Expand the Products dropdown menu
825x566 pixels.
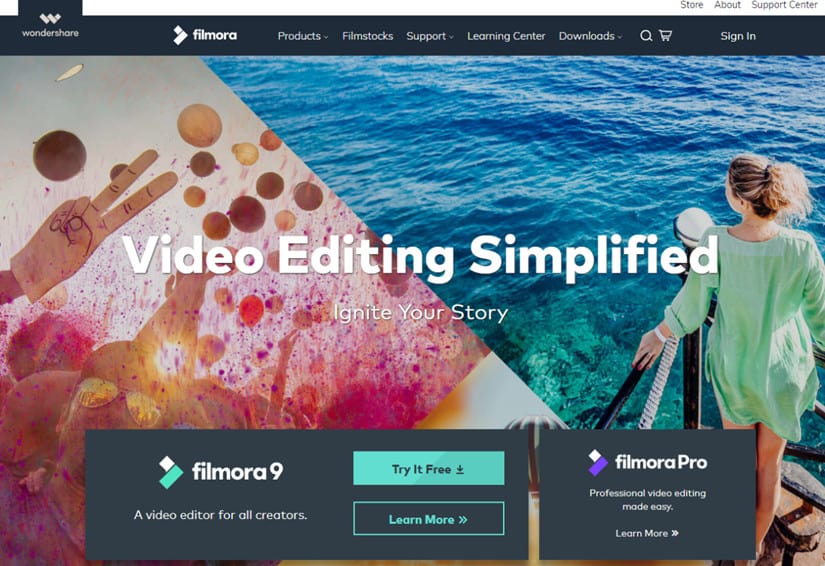(303, 36)
